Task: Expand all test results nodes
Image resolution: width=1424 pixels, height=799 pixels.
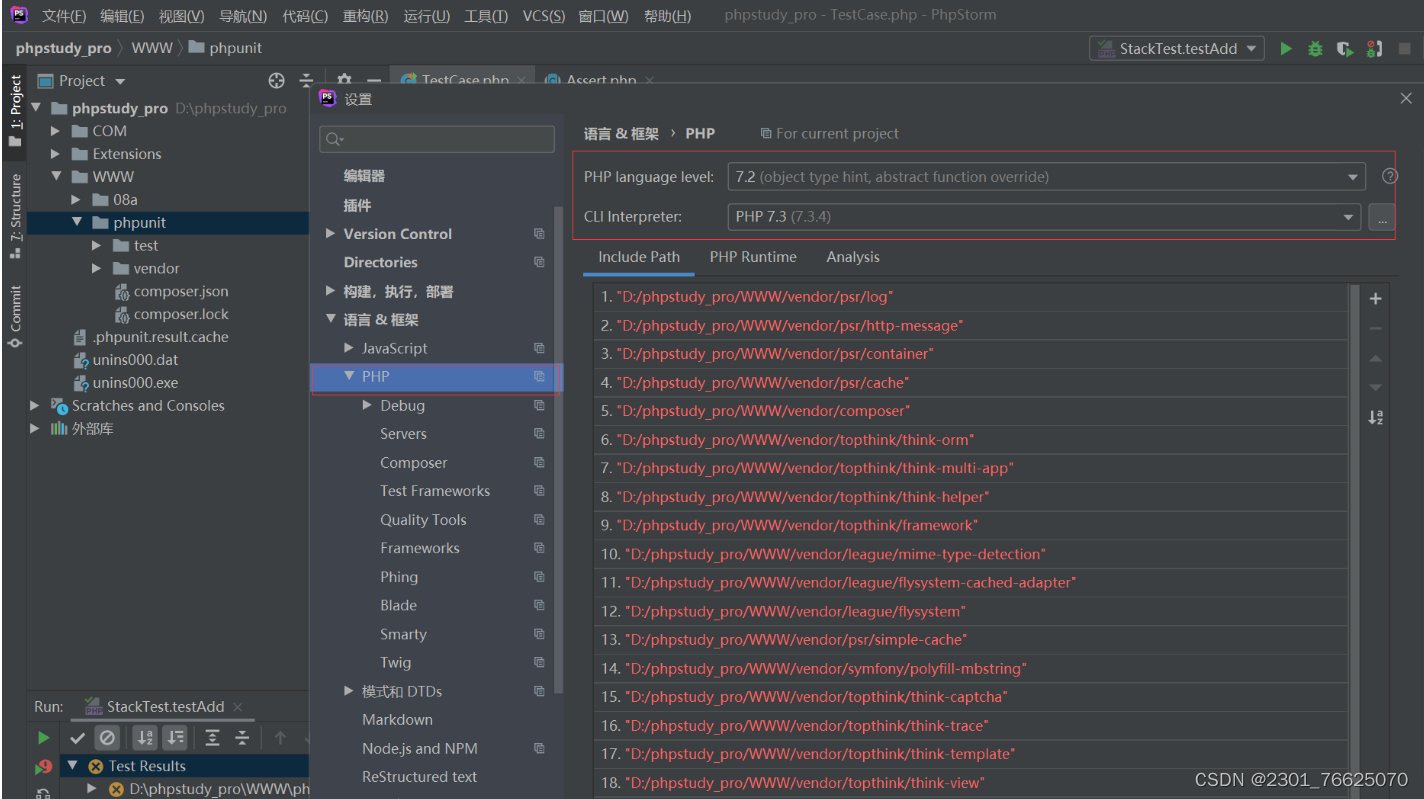Action: 212,738
